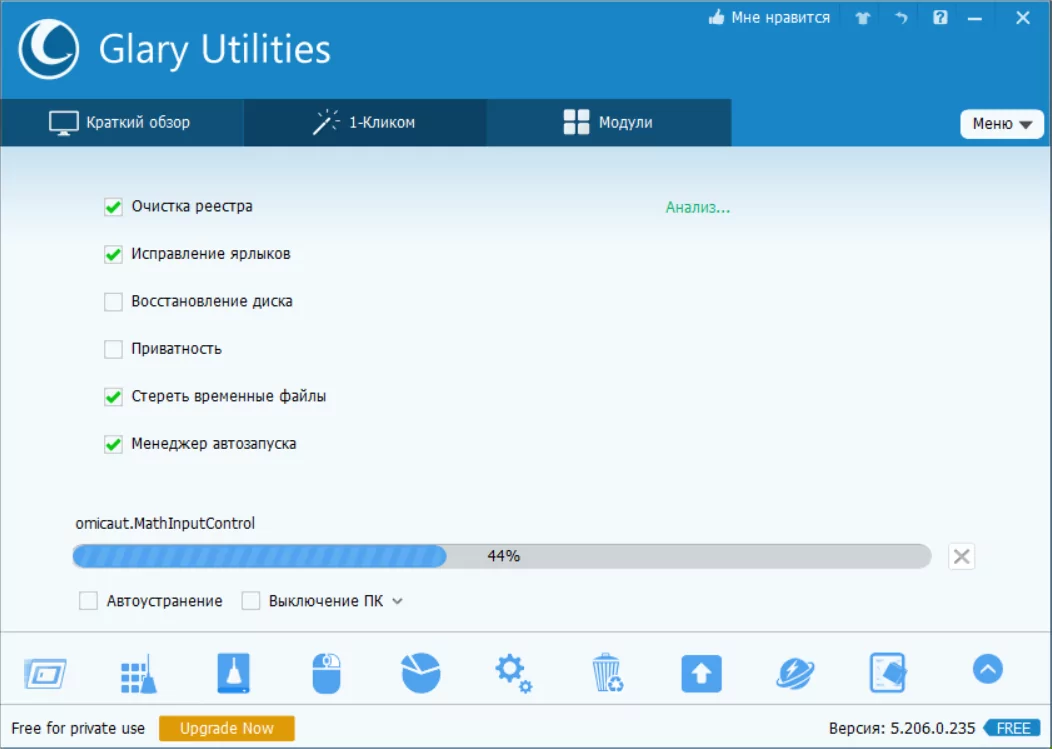Click the green Анализ... status text

click(x=698, y=208)
